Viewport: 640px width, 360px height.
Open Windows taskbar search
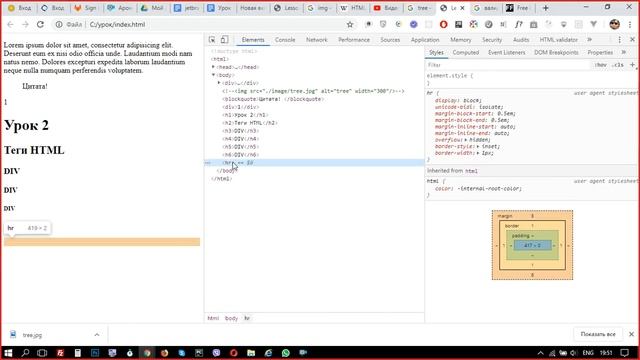[25, 353]
